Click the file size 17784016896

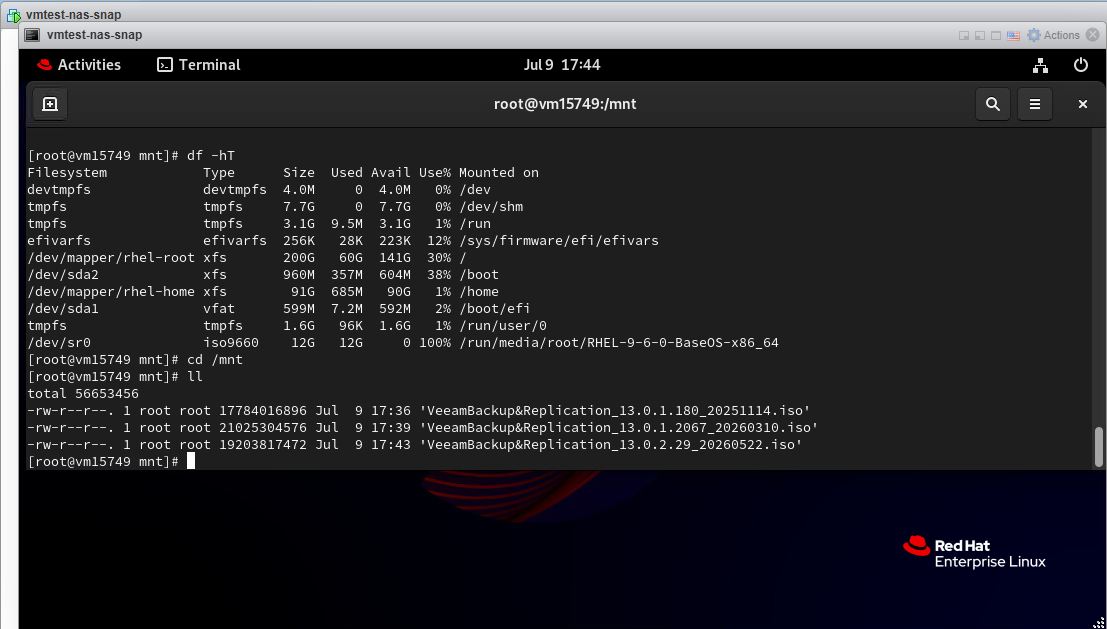(x=263, y=411)
